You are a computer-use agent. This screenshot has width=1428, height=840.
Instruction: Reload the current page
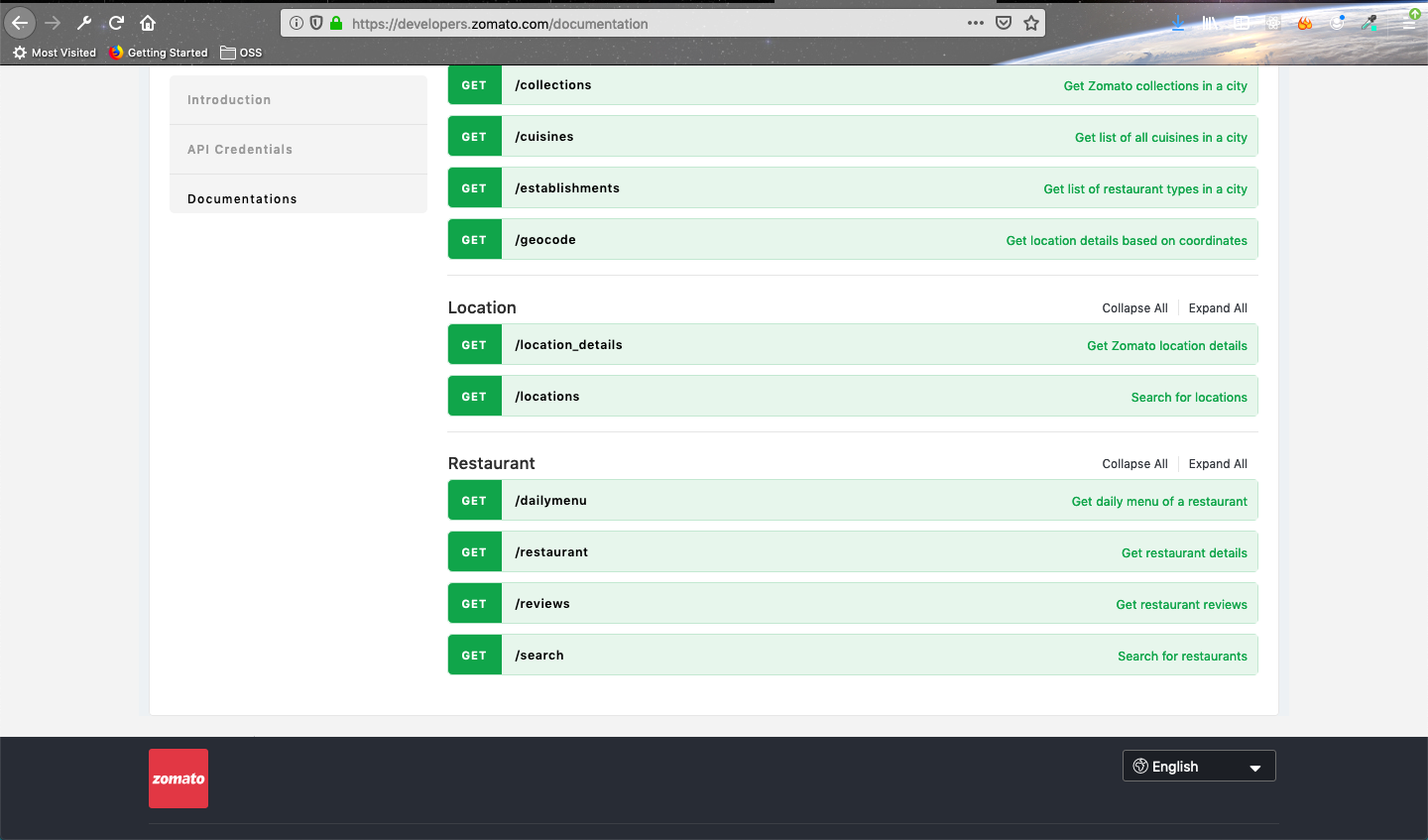coord(116,23)
